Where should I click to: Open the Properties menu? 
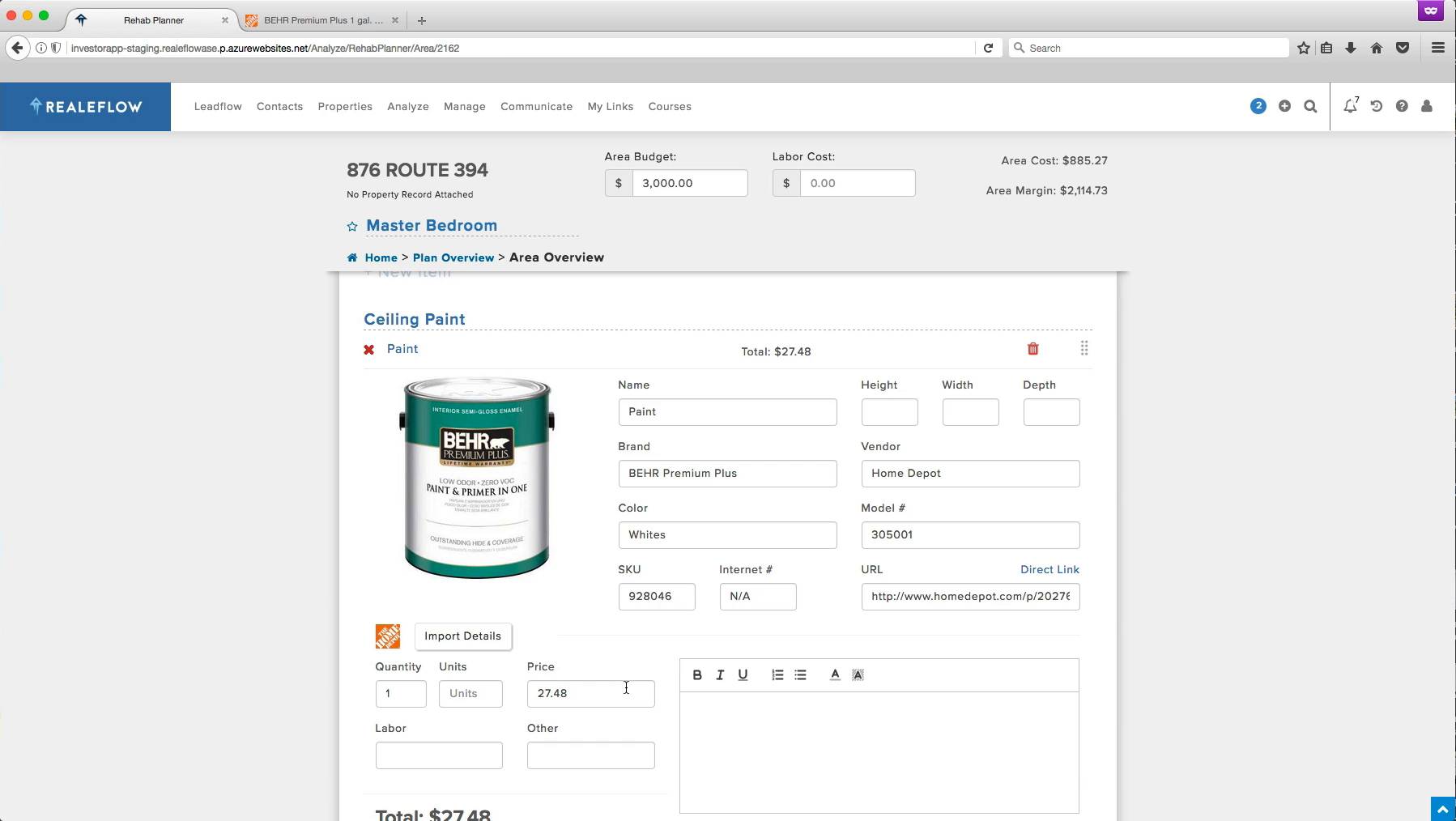(x=345, y=106)
